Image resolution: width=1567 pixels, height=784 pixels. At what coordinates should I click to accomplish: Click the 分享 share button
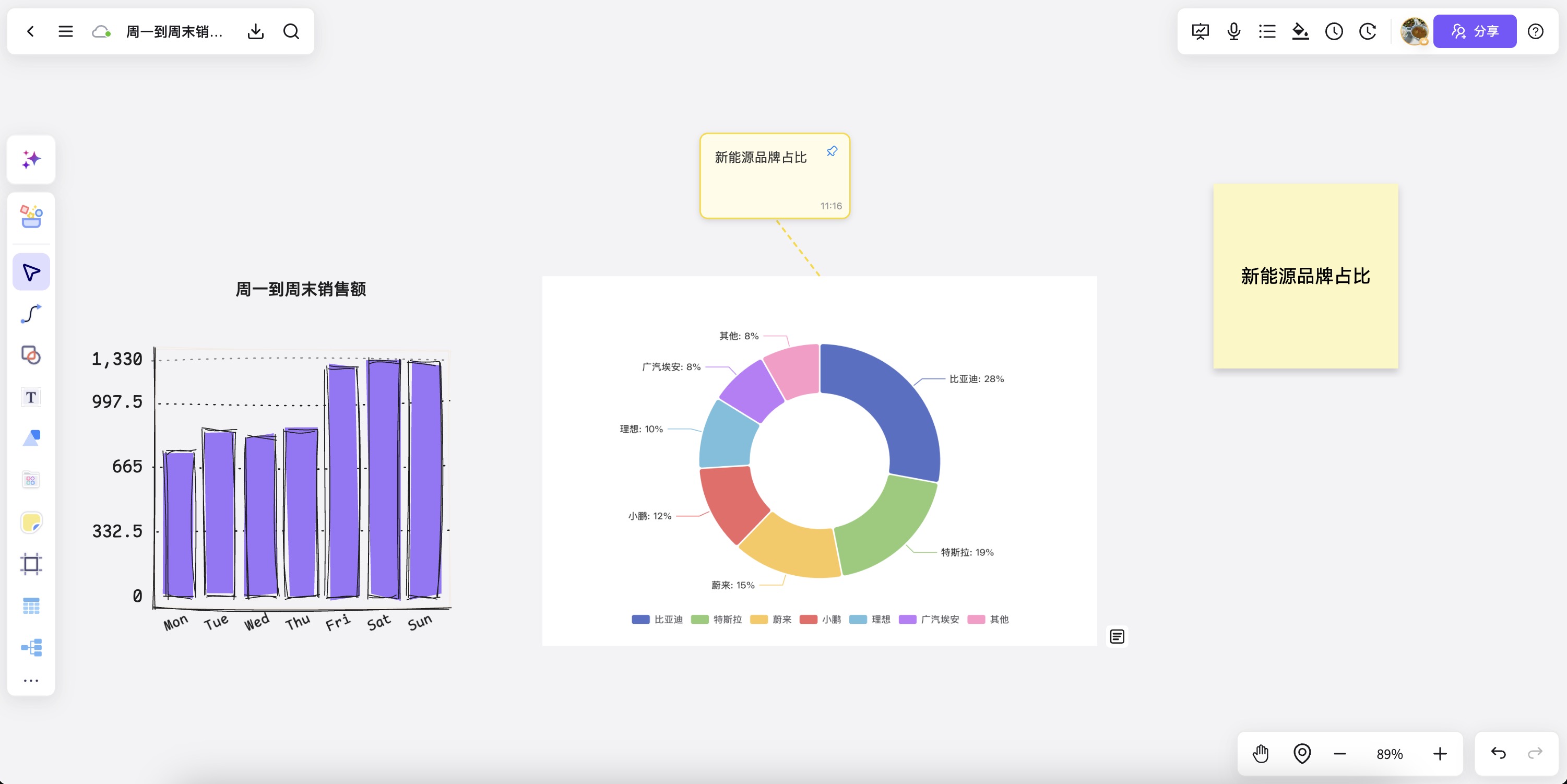[1475, 31]
